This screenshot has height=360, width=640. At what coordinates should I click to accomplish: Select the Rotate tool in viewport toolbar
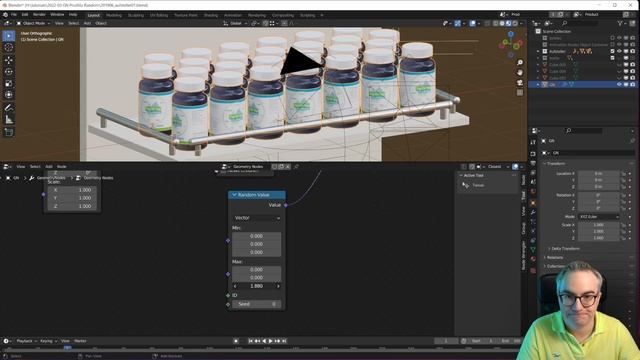point(9,72)
